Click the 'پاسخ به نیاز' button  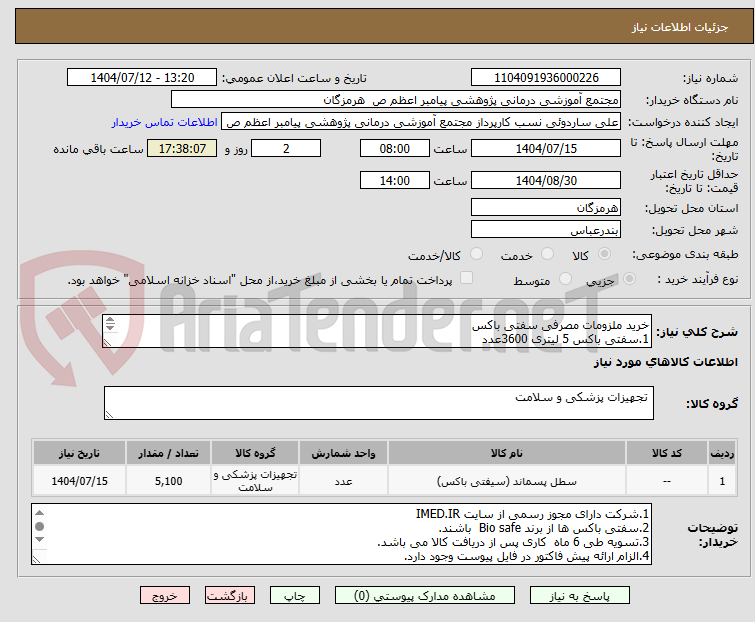[579, 596]
